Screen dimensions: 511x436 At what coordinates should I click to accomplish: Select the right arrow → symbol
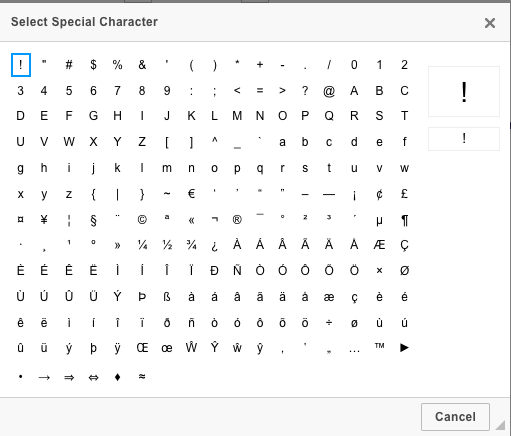(x=44, y=377)
